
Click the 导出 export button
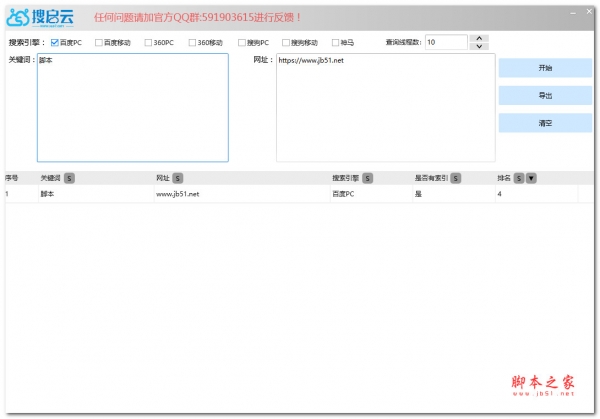point(545,96)
